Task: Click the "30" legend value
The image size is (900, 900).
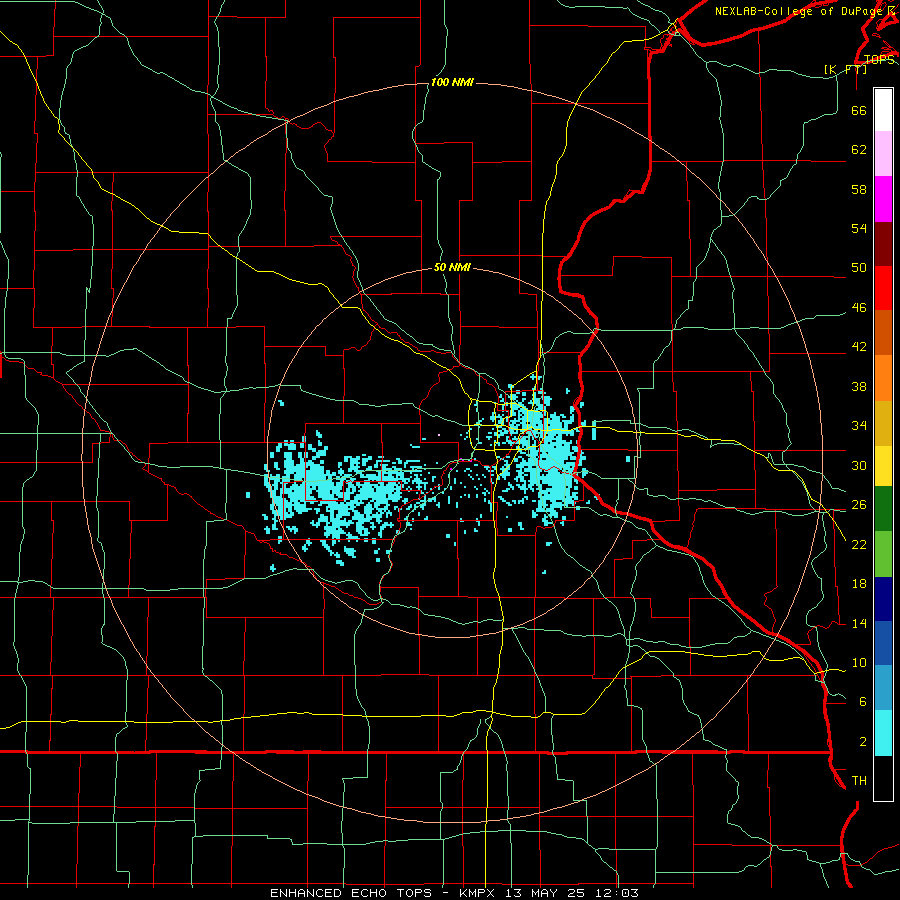Action: tap(859, 465)
